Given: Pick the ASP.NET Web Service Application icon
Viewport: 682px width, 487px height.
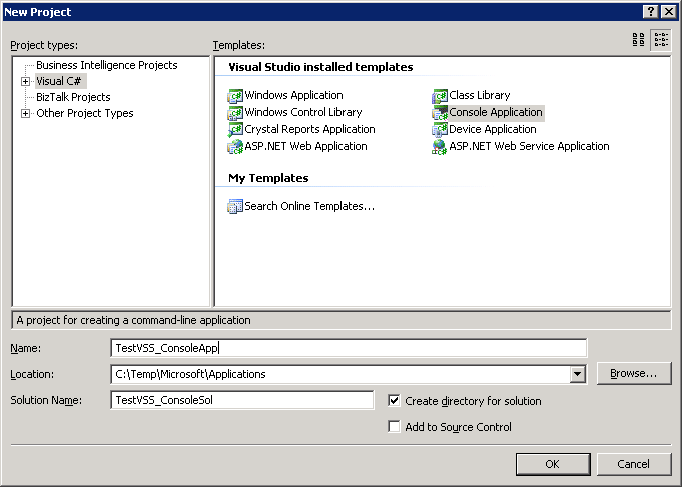Looking at the screenshot, I should tap(440, 147).
